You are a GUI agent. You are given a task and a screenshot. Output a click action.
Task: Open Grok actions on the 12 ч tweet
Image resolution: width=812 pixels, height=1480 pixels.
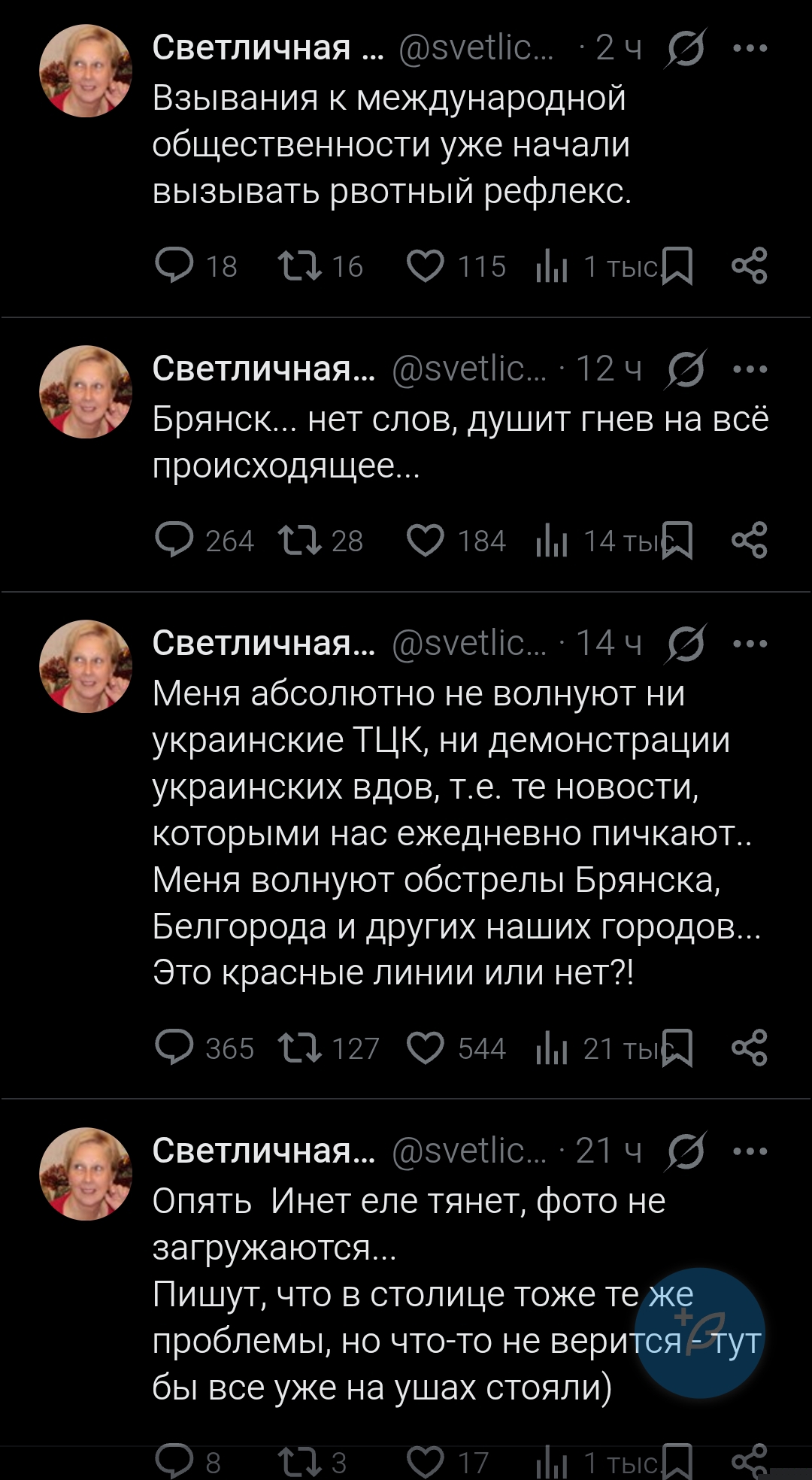point(685,369)
